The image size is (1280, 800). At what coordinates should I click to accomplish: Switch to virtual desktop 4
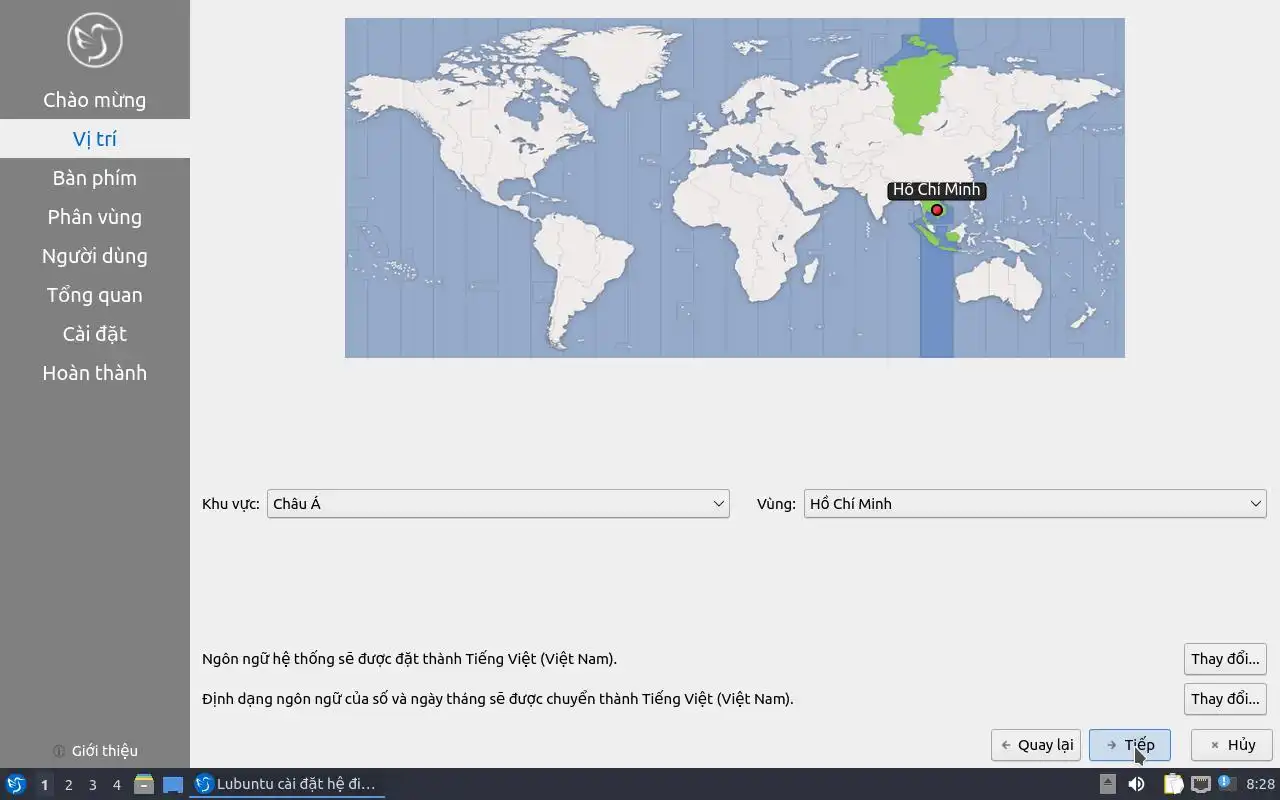[116, 785]
